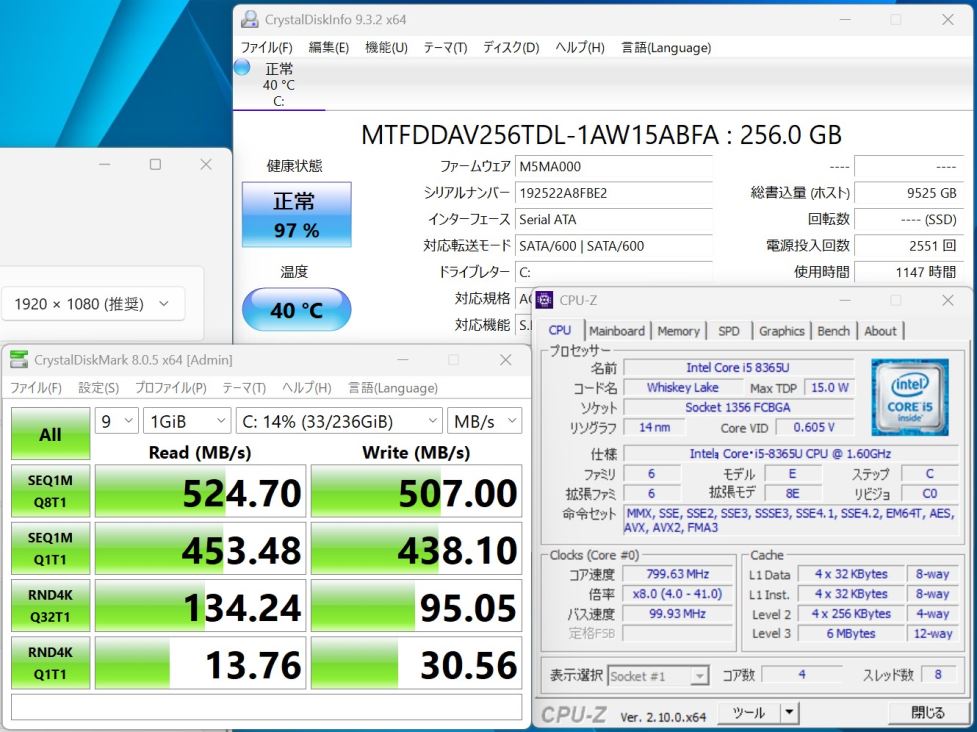The height and width of the screenshot is (732, 977).
Task: Switch to the Bench tab in CPU-Z
Action: (834, 331)
